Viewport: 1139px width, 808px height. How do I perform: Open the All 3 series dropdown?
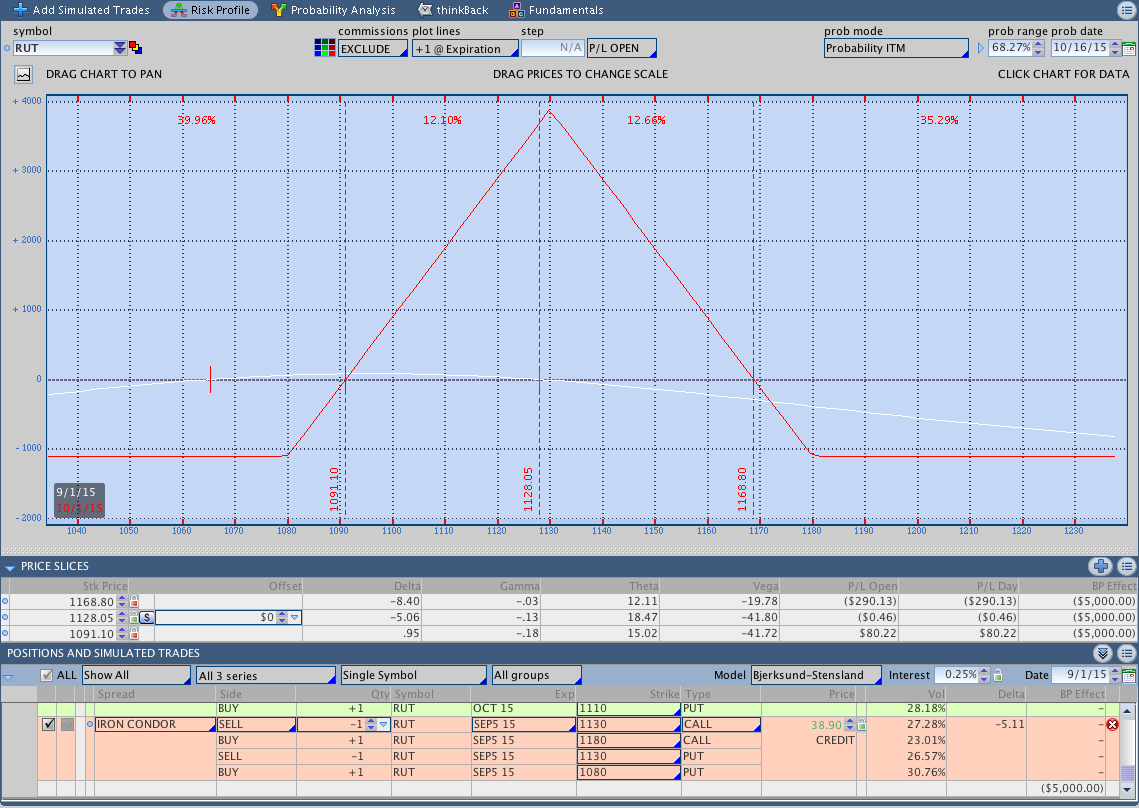coord(266,676)
